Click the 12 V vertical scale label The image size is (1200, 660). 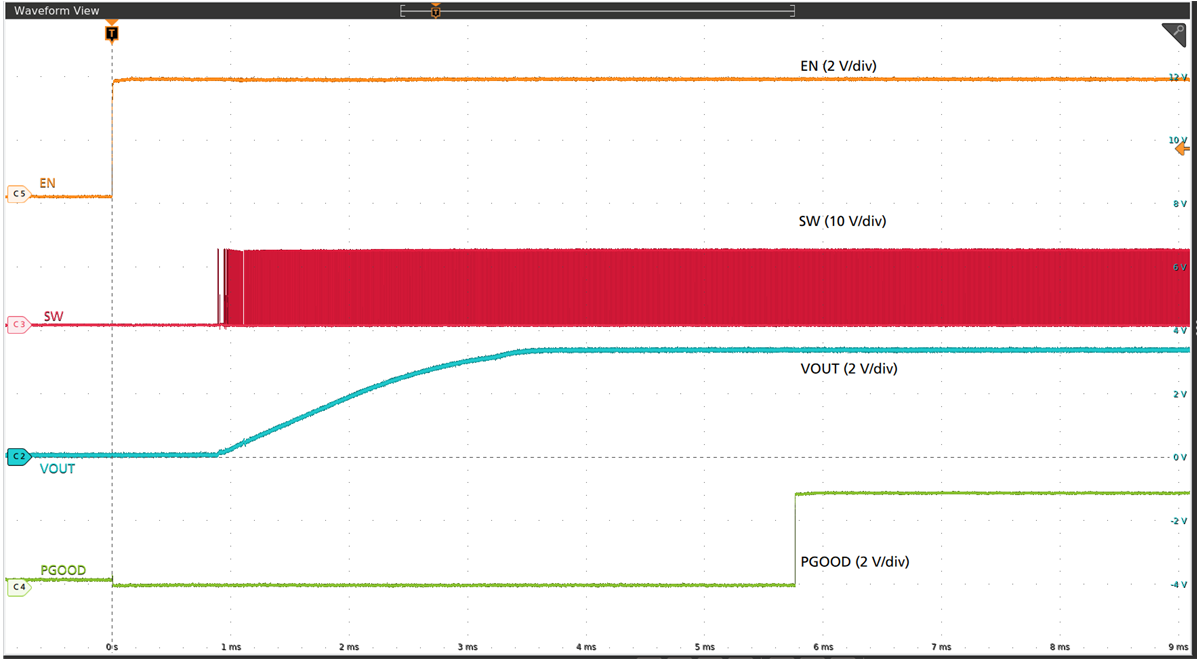pos(1177,77)
